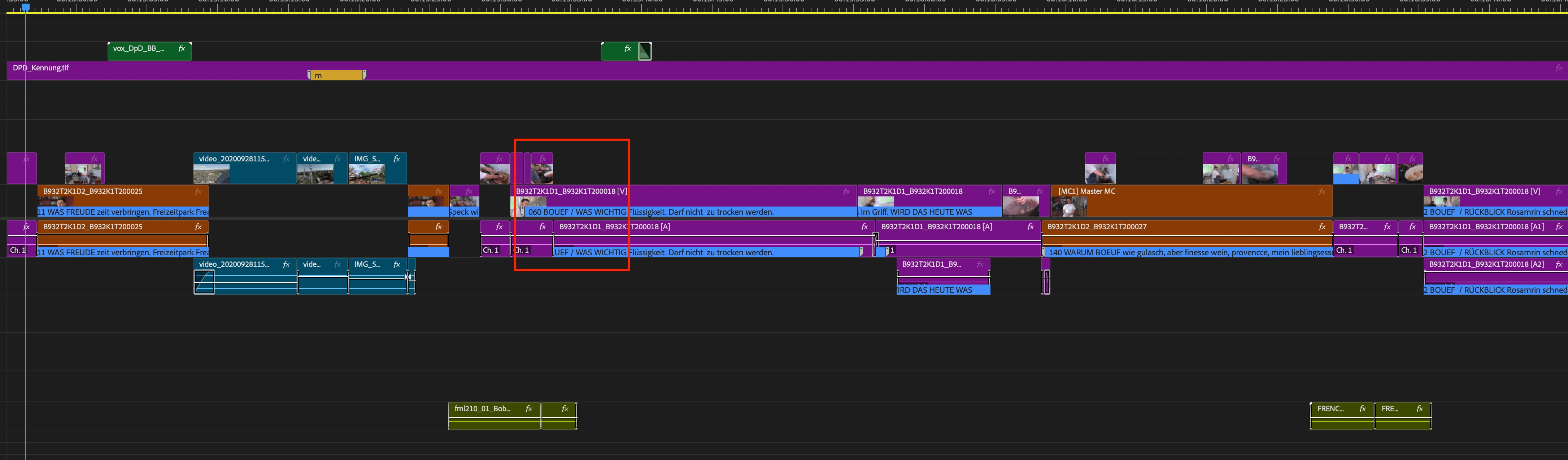Image resolution: width=1568 pixels, height=460 pixels.
Task: Click fx badge on fml210_01_Bob music clip
Action: tap(529, 409)
